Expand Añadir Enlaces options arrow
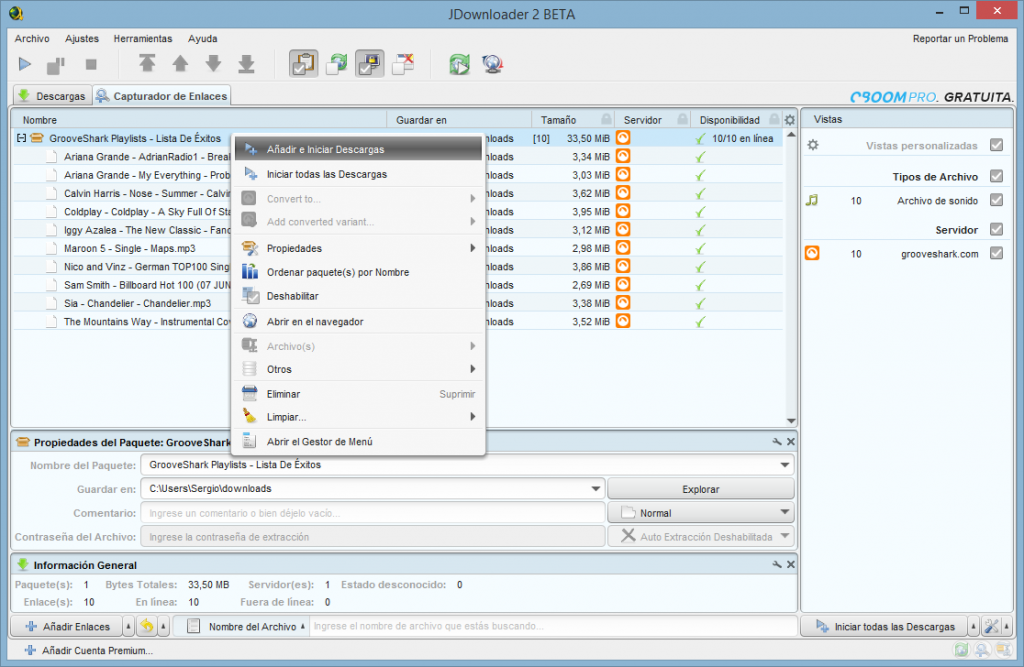This screenshot has height=667, width=1024. click(128, 626)
